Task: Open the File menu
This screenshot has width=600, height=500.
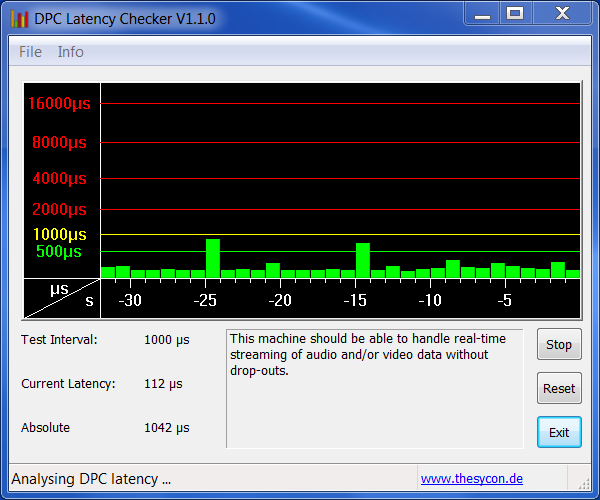Action: pos(30,52)
